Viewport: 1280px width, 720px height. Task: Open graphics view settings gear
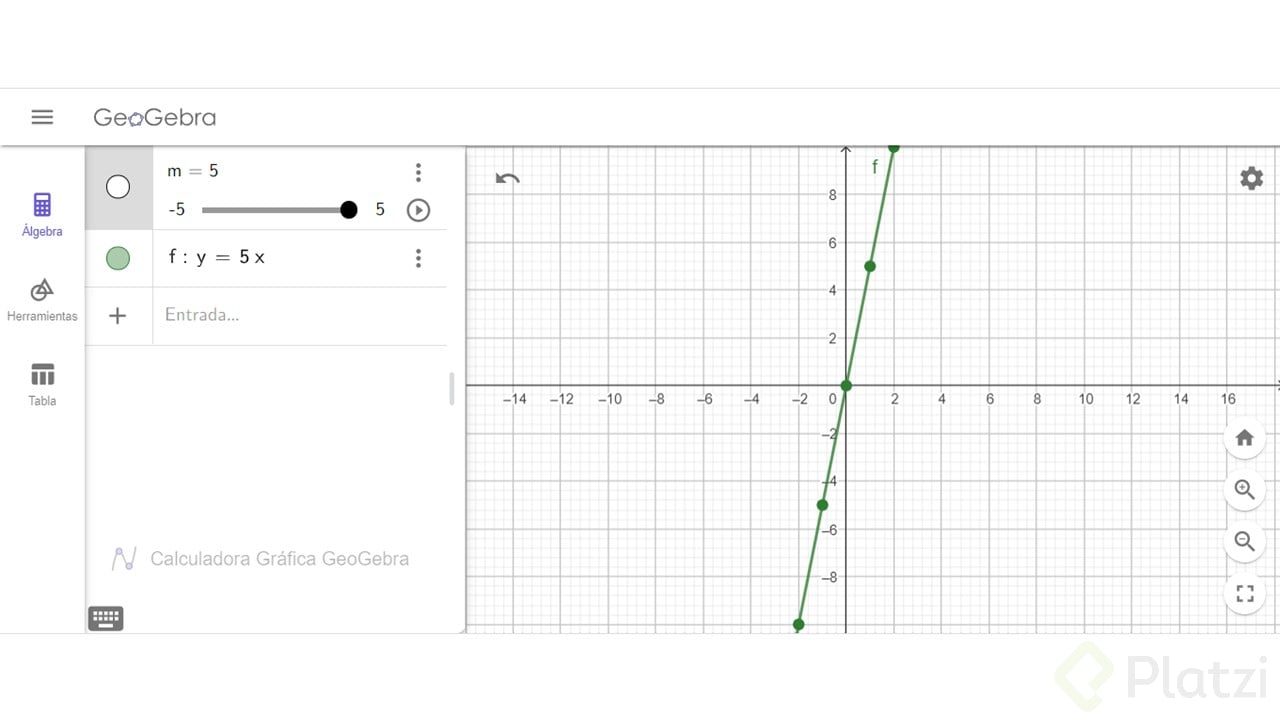pos(1251,178)
